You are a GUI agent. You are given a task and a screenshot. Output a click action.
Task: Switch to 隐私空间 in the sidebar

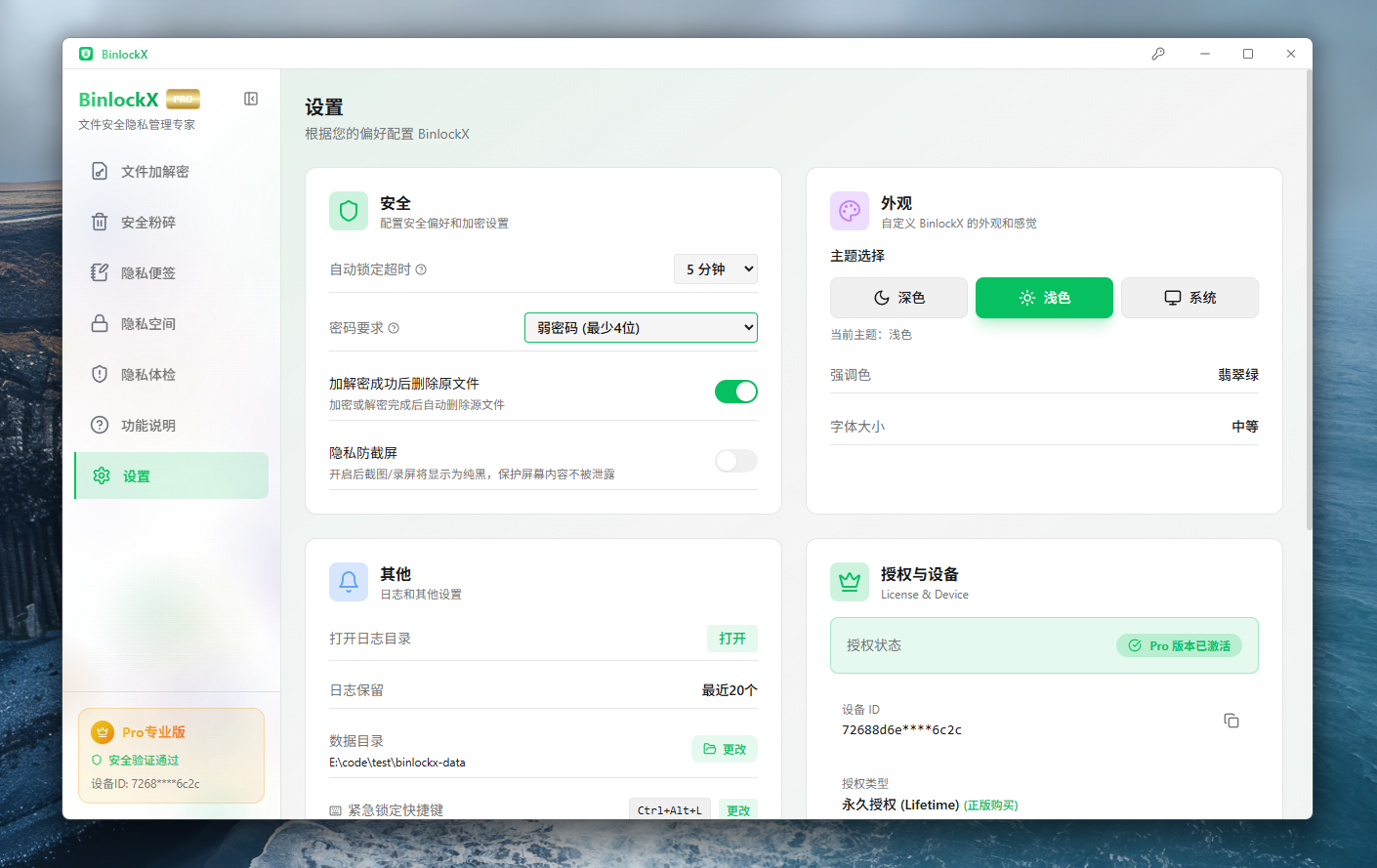171,324
